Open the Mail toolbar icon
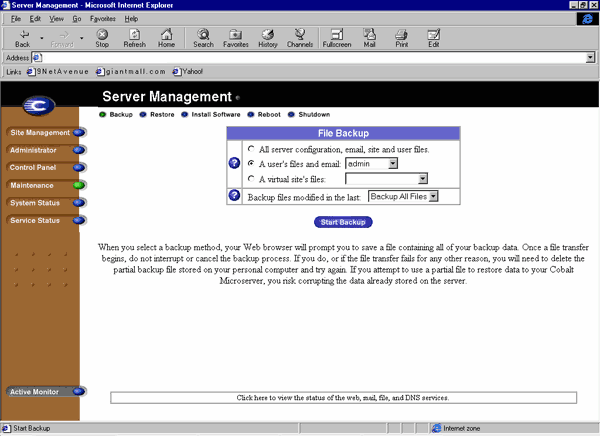 [369, 38]
